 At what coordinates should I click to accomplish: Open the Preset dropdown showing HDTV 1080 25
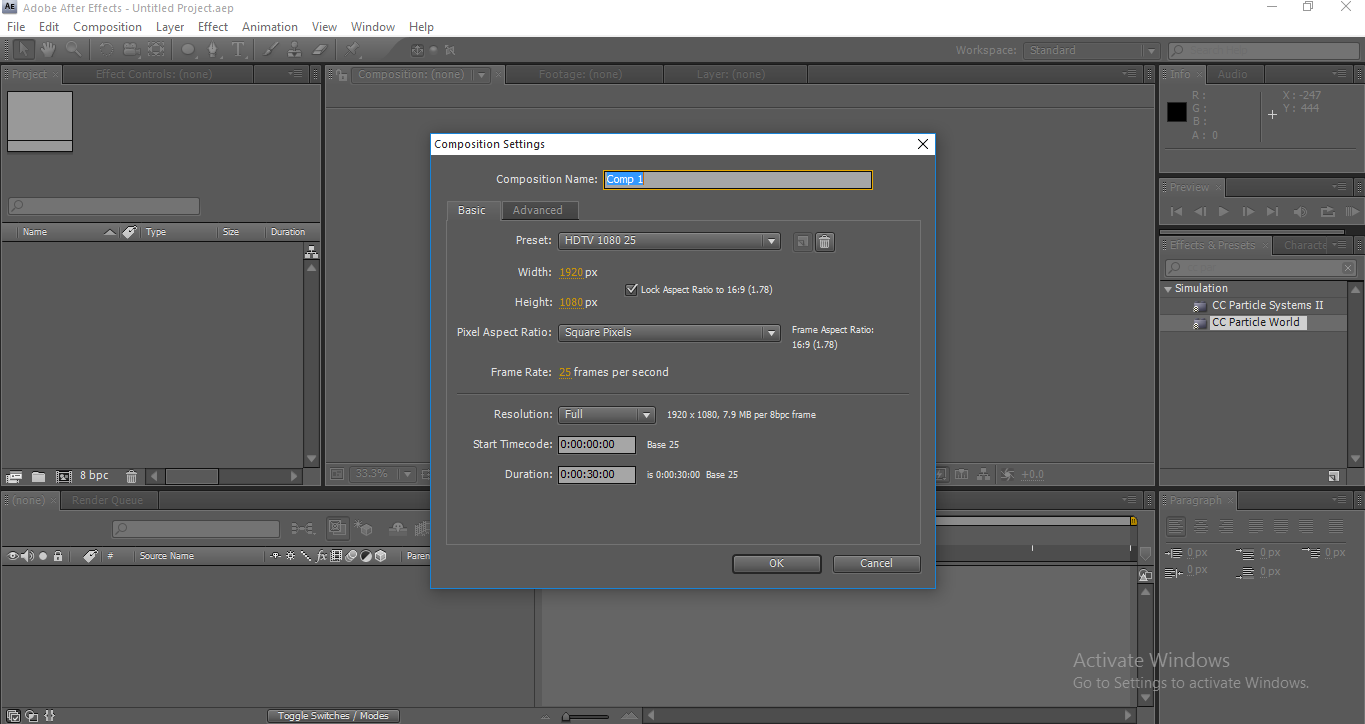point(669,241)
